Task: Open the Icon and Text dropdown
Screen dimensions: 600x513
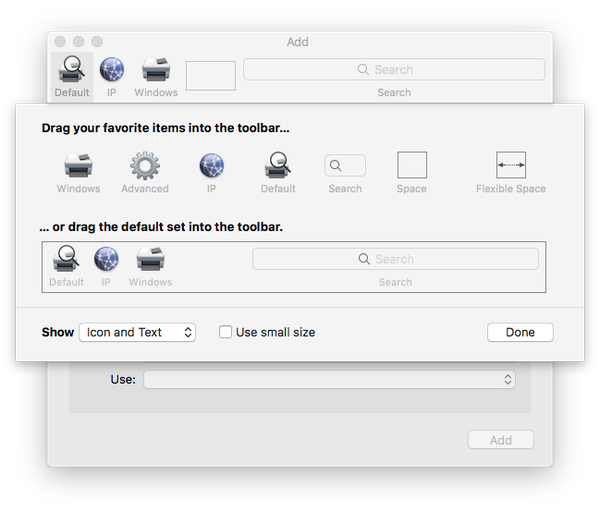Action: tap(137, 332)
